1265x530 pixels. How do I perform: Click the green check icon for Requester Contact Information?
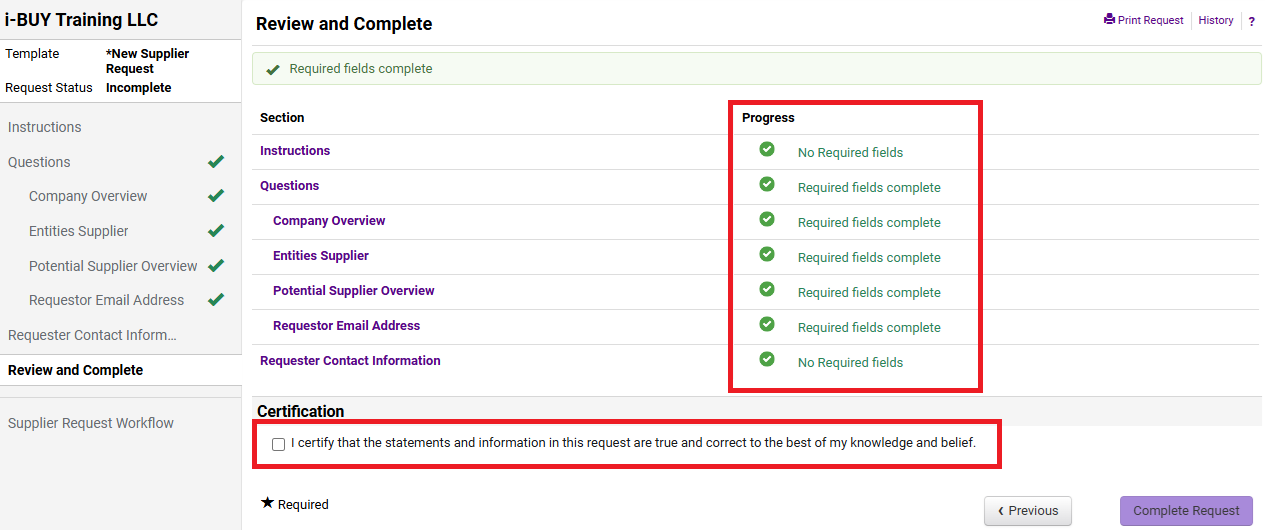(767, 360)
